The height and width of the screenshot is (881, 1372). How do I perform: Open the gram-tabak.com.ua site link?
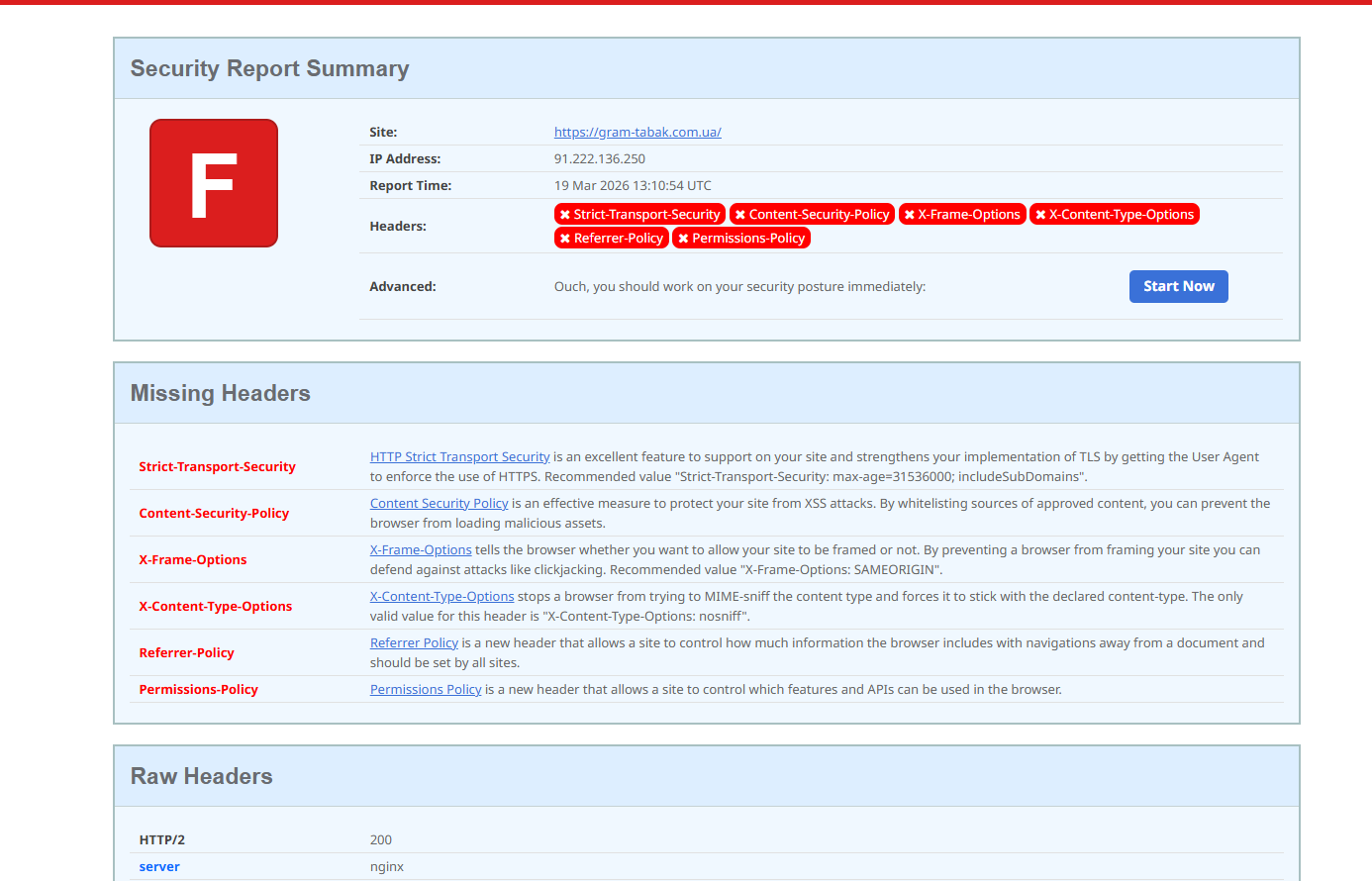[x=637, y=132]
